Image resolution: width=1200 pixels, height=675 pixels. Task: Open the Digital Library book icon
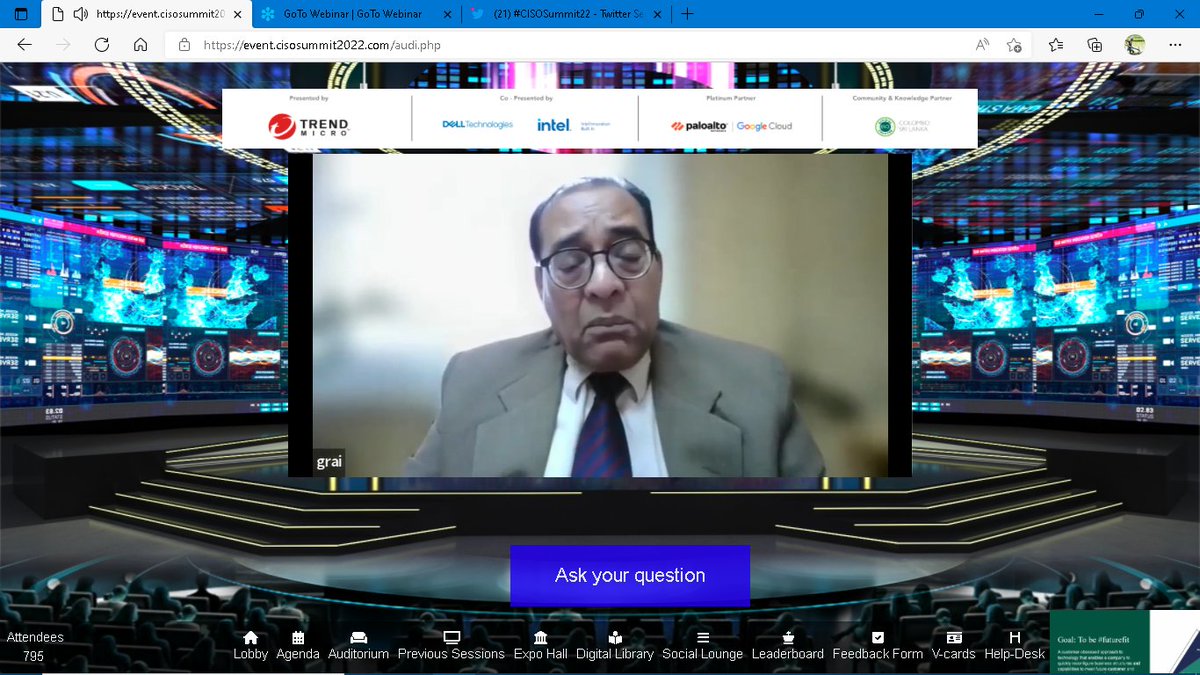pos(615,637)
